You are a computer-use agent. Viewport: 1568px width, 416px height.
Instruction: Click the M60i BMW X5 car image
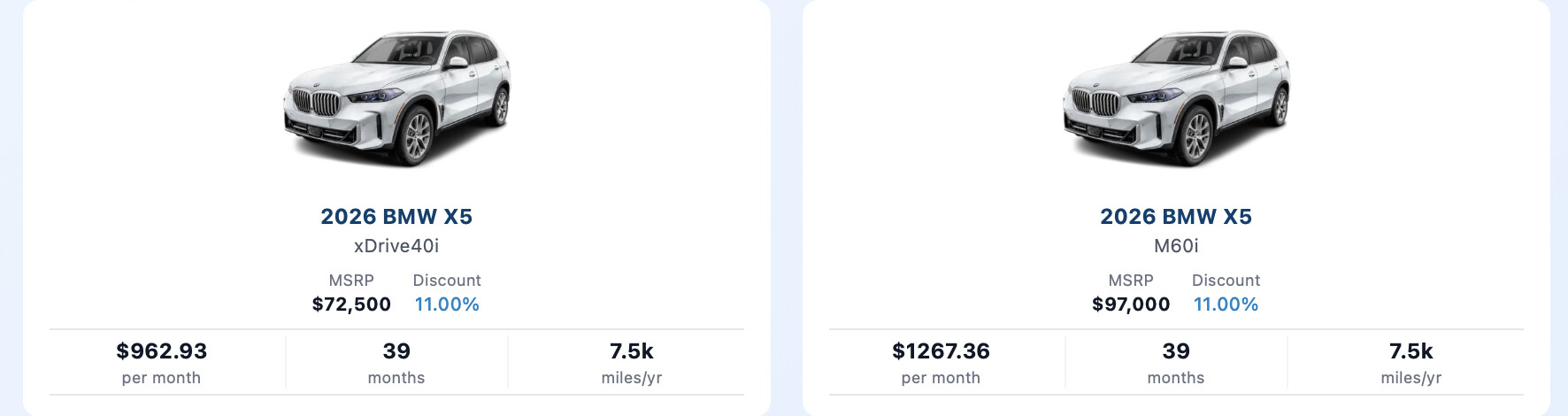1176,98
